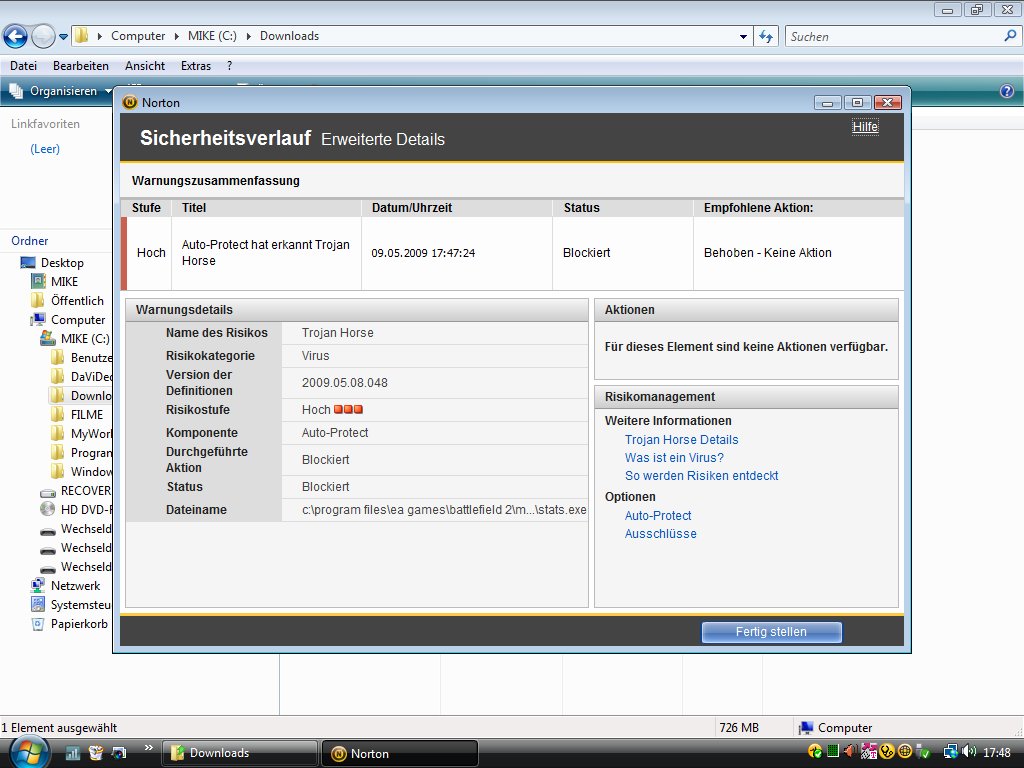Expand quick launch overflow chevron
The image size is (1024, 768).
tap(148, 748)
